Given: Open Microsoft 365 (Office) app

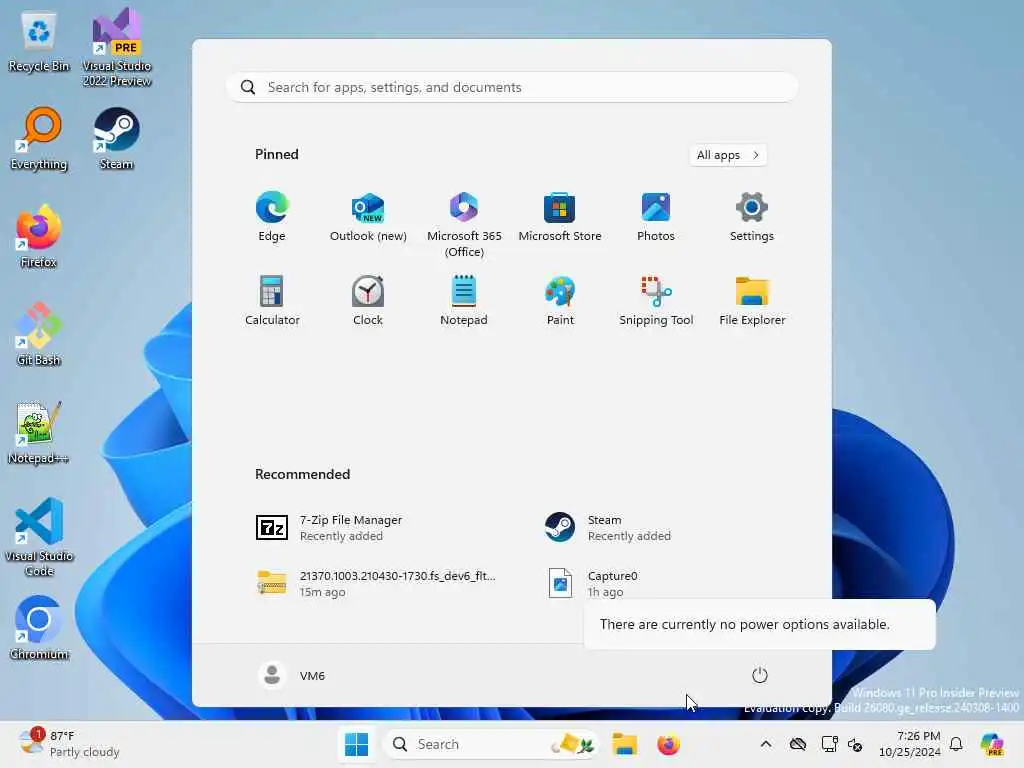Looking at the screenshot, I should click(464, 225).
